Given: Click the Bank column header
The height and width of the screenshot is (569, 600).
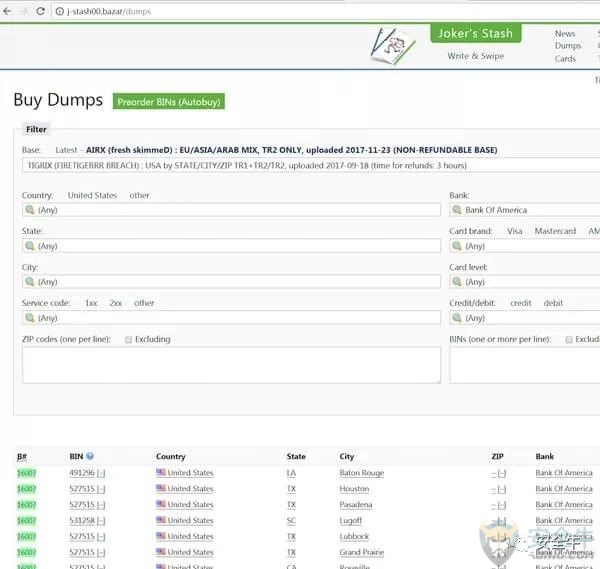Looking at the screenshot, I should pos(545,457).
